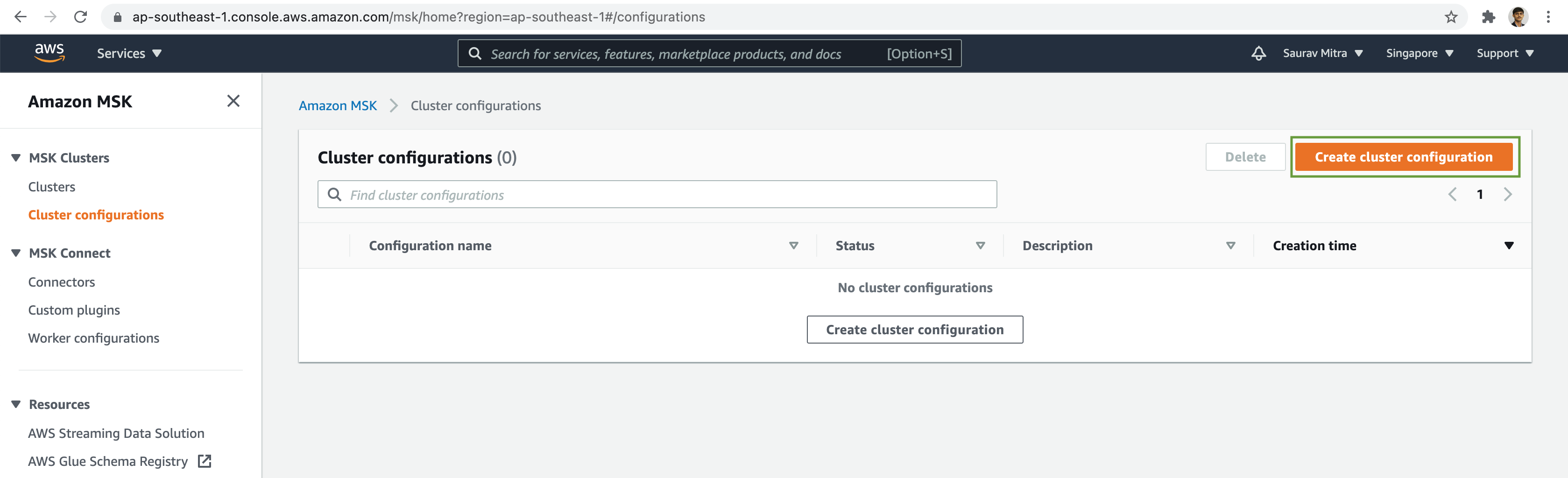Open the Chrome profile avatar
This screenshot has width=1568, height=478.
[1518, 17]
